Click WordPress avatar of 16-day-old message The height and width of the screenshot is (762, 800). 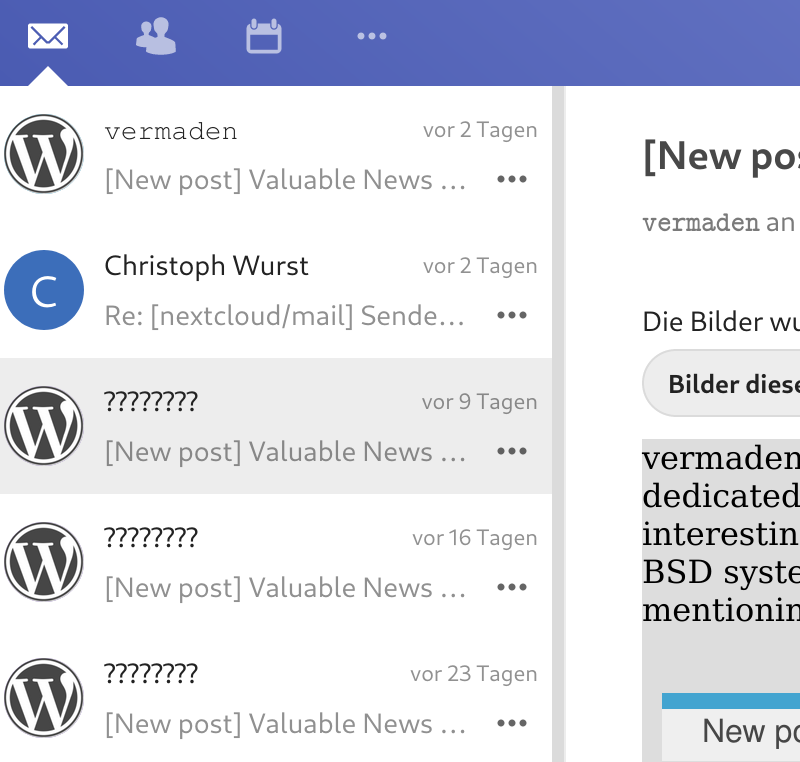coord(44,562)
